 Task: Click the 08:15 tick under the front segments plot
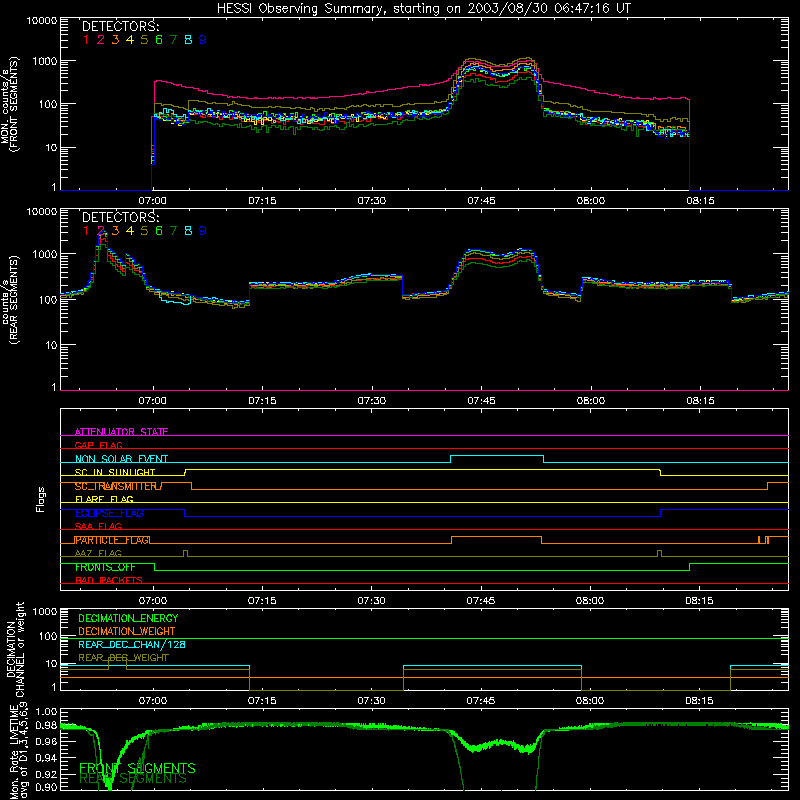(700, 201)
